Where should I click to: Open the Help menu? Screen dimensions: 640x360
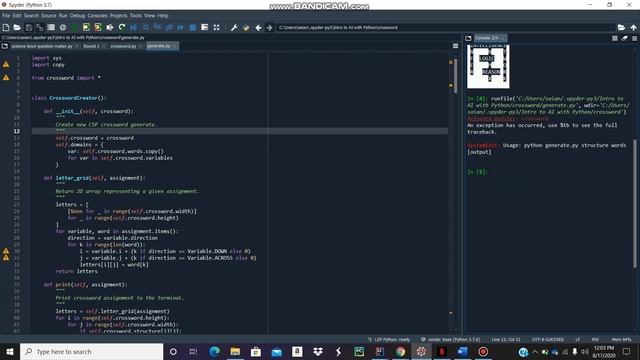pos(163,16)
